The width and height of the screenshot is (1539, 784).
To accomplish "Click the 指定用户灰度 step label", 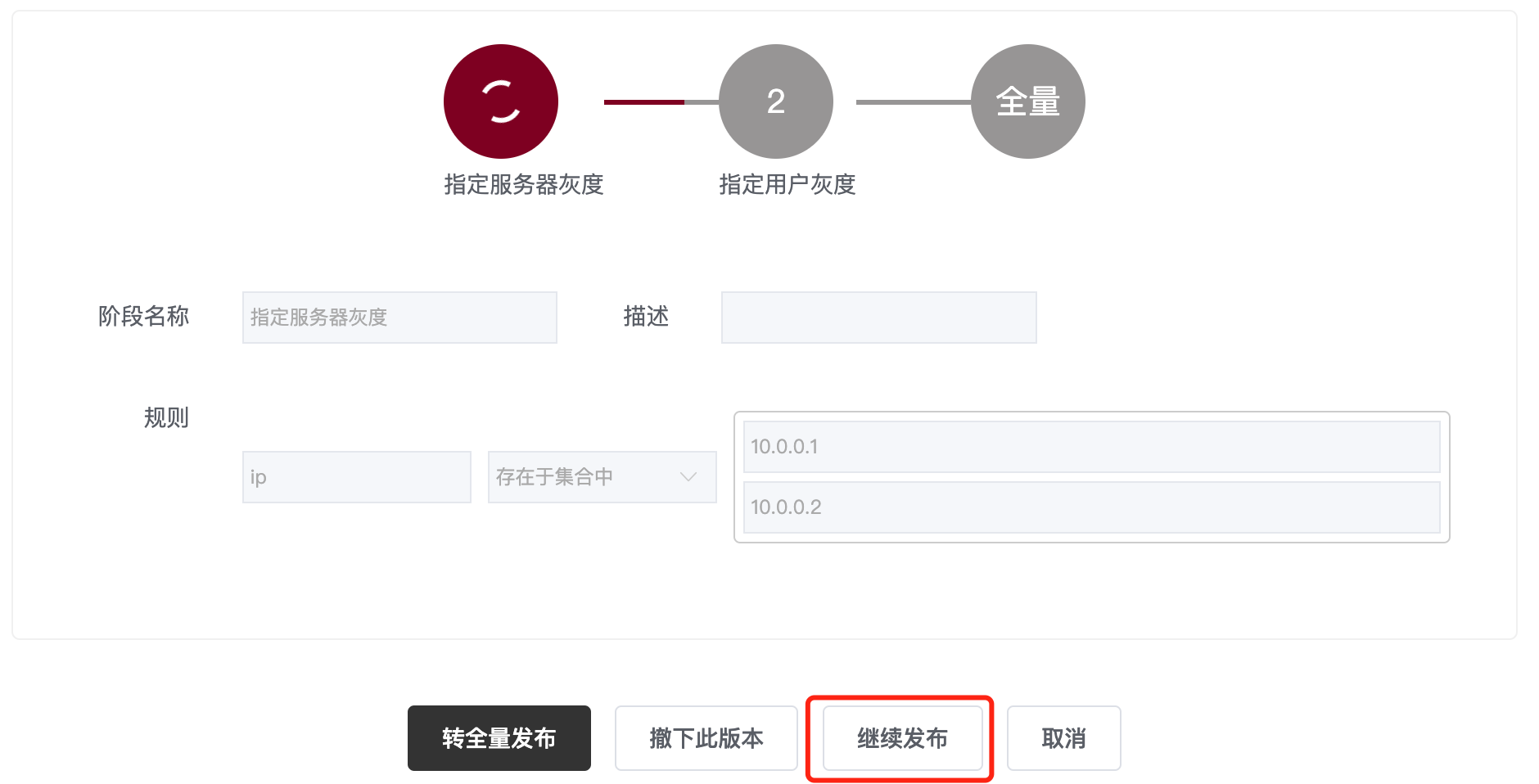I will [788, 184].
